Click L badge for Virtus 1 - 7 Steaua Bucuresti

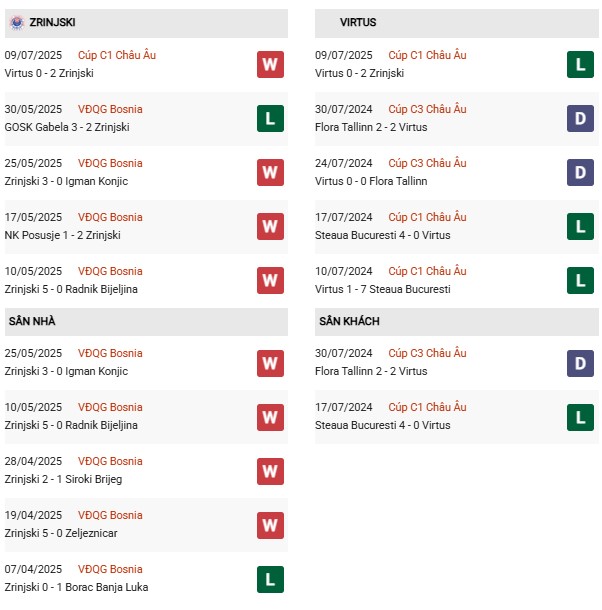click(x=580, y=281)
